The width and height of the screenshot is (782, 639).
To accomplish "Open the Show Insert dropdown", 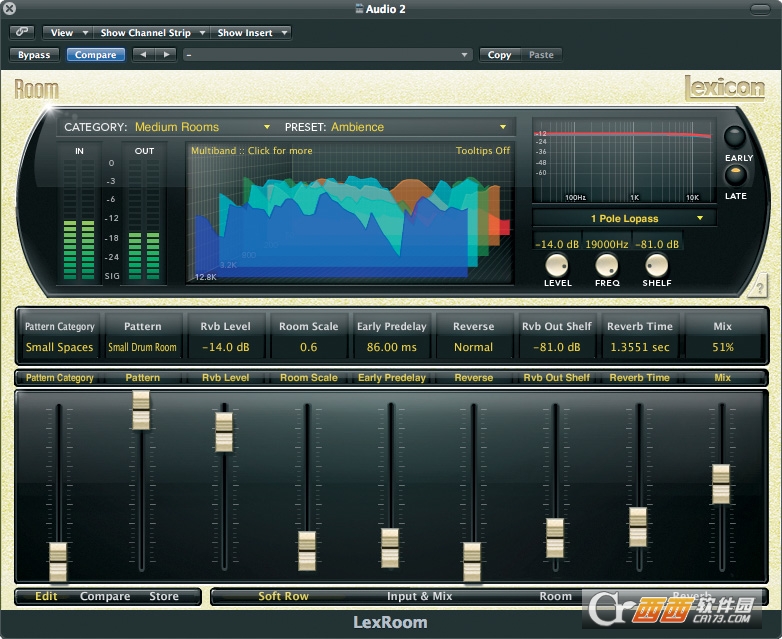I will [x=251, y=32].
